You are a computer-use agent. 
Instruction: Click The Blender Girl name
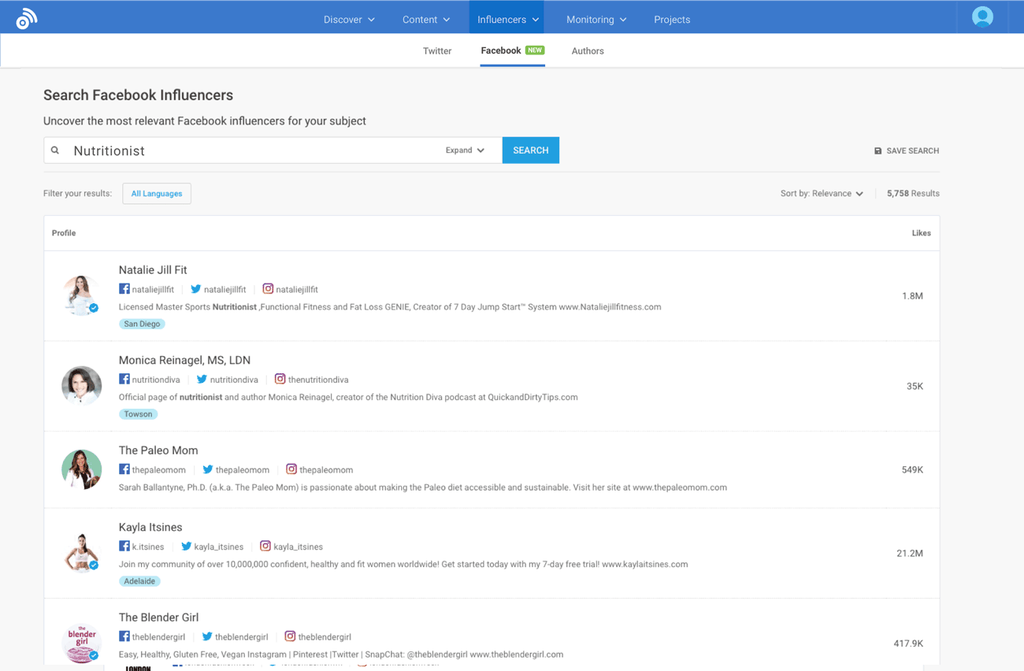[159, 617]
